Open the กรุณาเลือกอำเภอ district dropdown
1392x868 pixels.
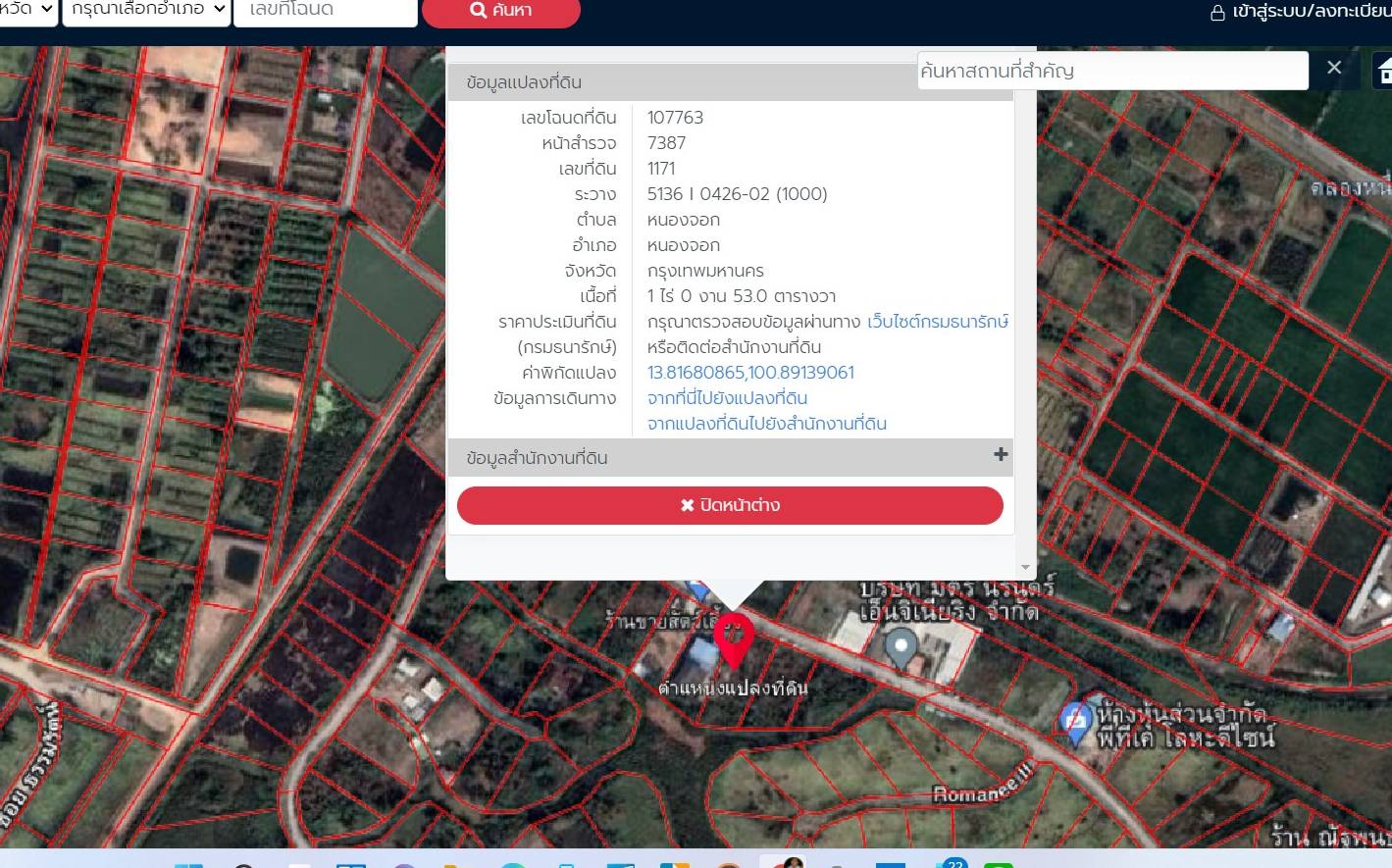click(x=147, y=11)
